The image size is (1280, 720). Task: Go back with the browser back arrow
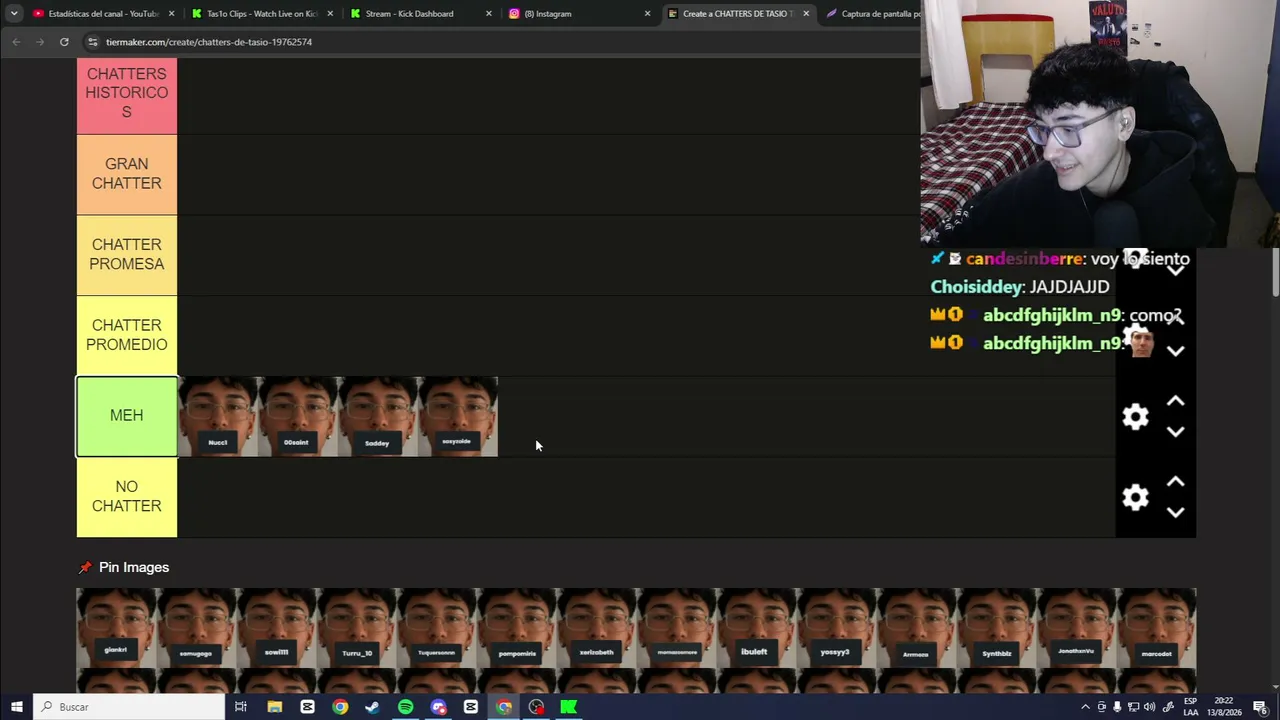point(16,42)
